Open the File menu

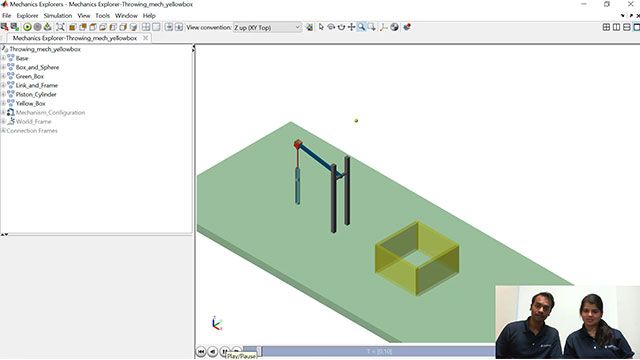tap(7, 16)
